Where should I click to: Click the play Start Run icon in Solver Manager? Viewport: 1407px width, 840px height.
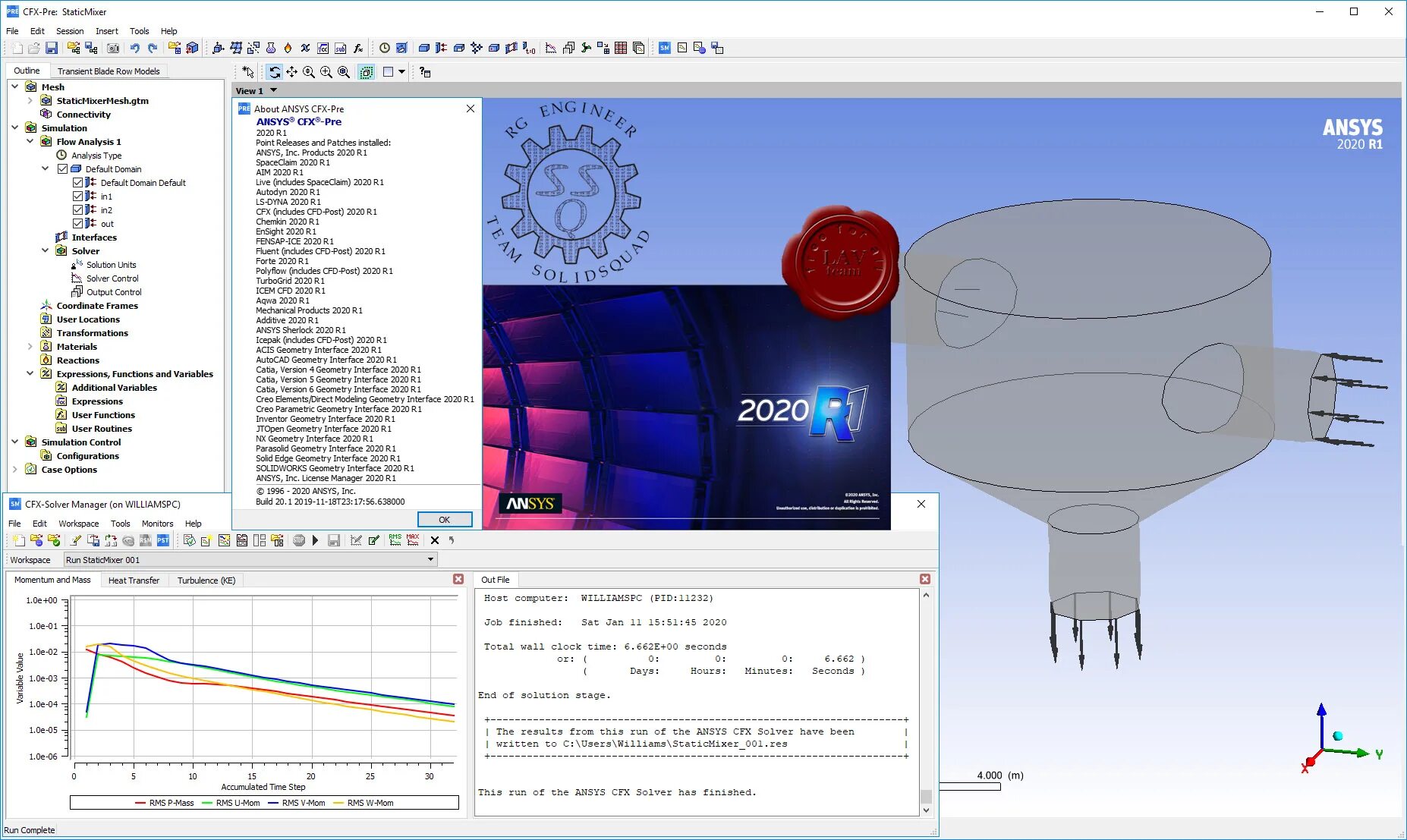pos(315,540)
